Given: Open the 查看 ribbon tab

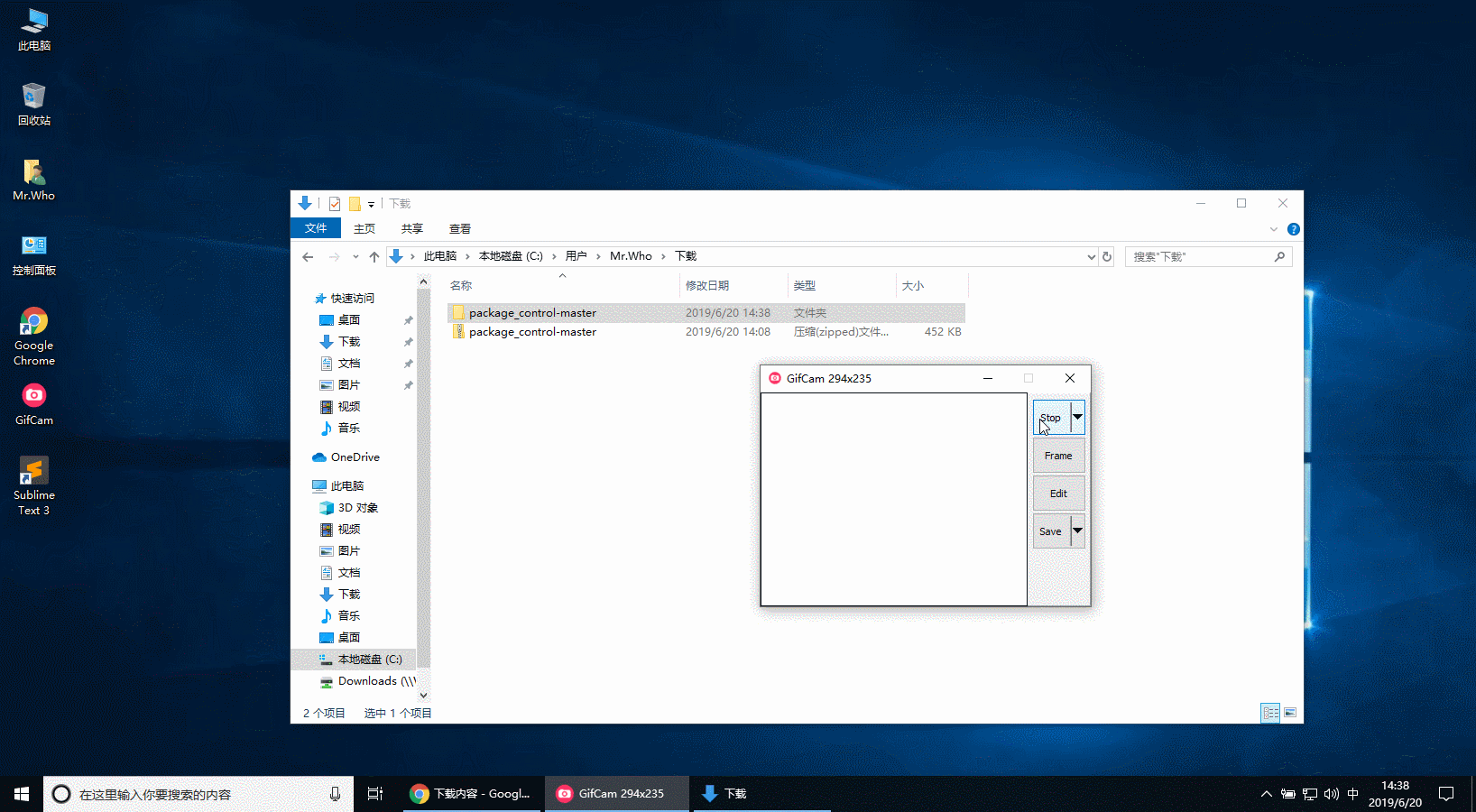Looking at the screenshot, I should [460, 229].
